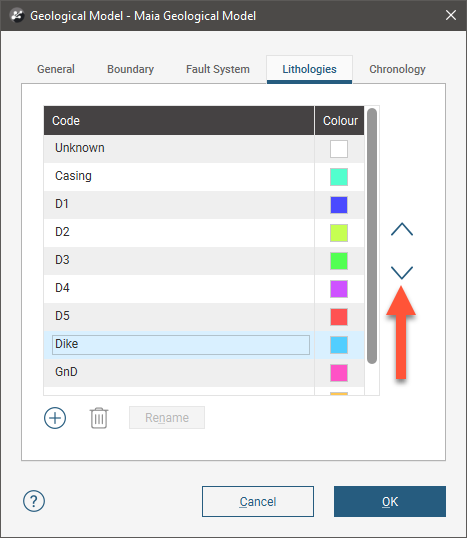Click the lithology list vertical scrollbar
This screenshot has height=538, width=467.
(372, 236)
